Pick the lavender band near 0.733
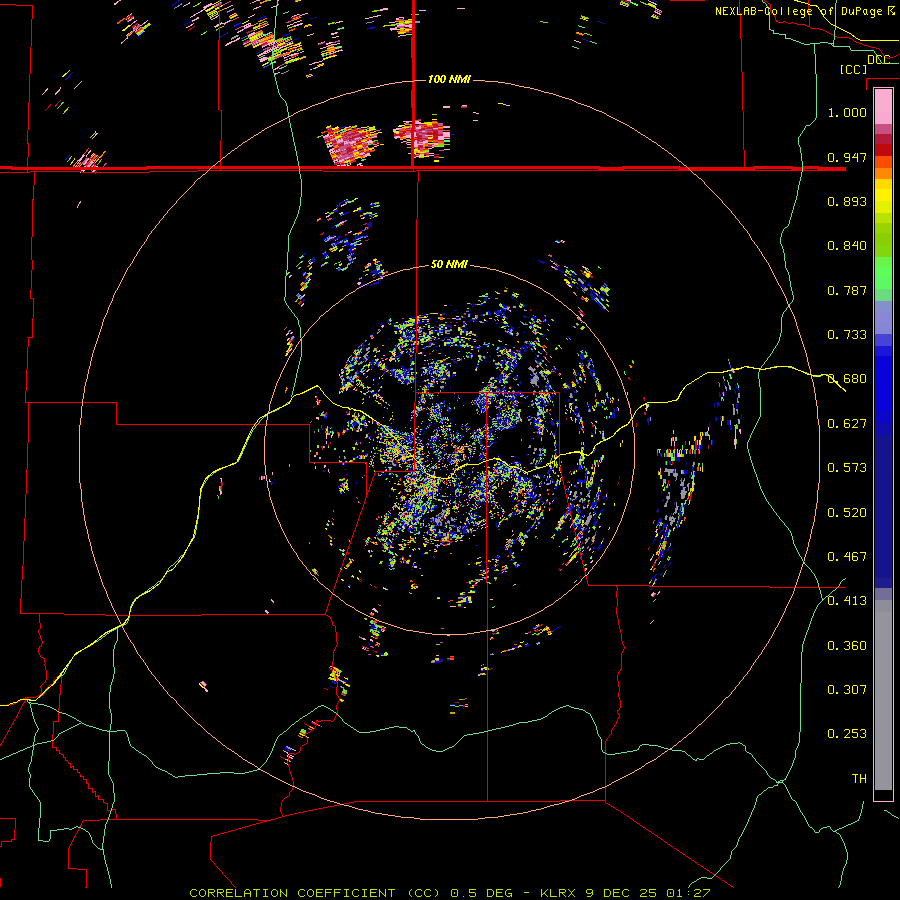Image resolution: width=900 pixels, height=900 pixels. (x=883, y=317)
